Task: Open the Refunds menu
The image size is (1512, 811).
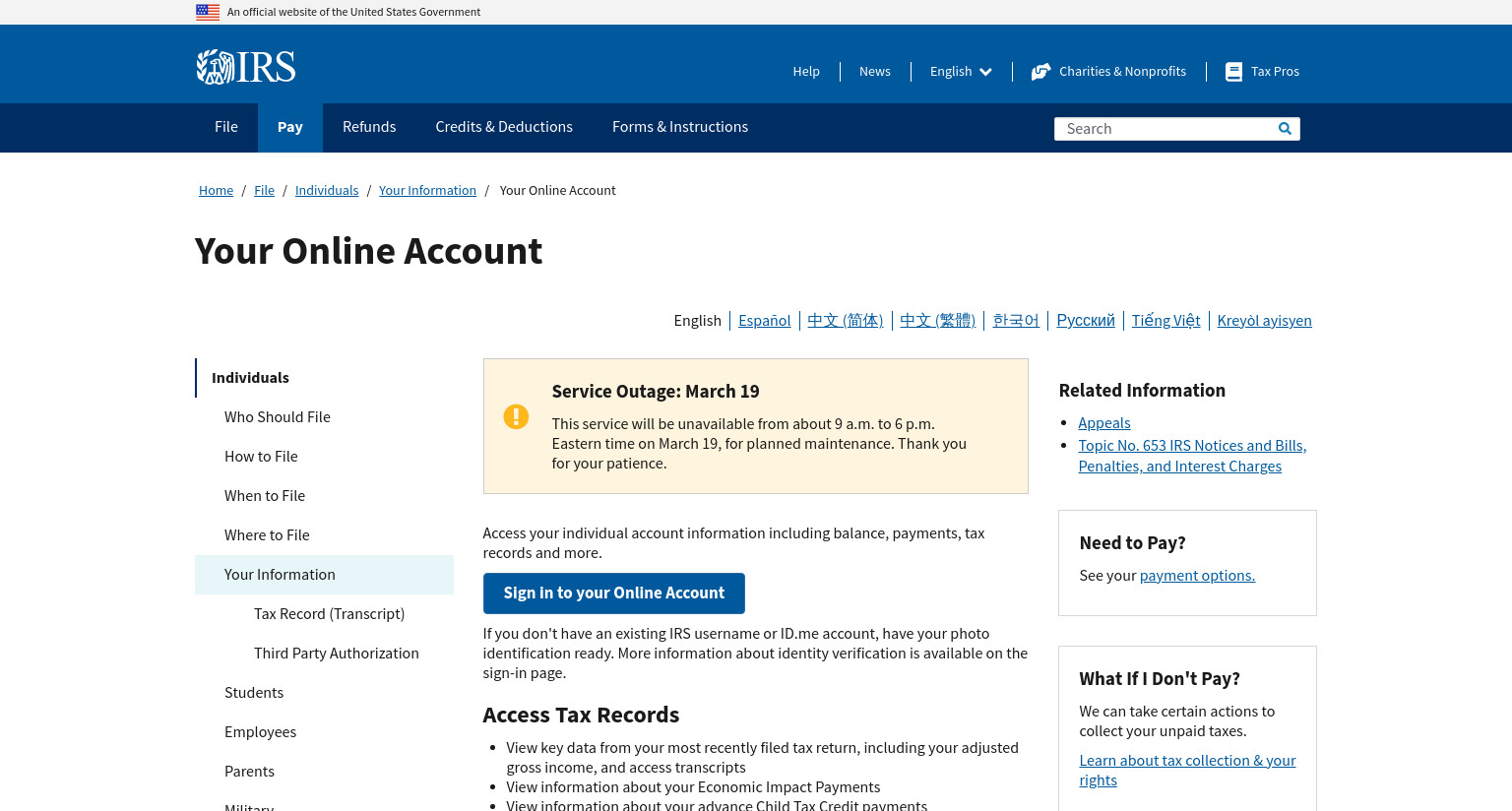Action: click(x=369, y=127)
